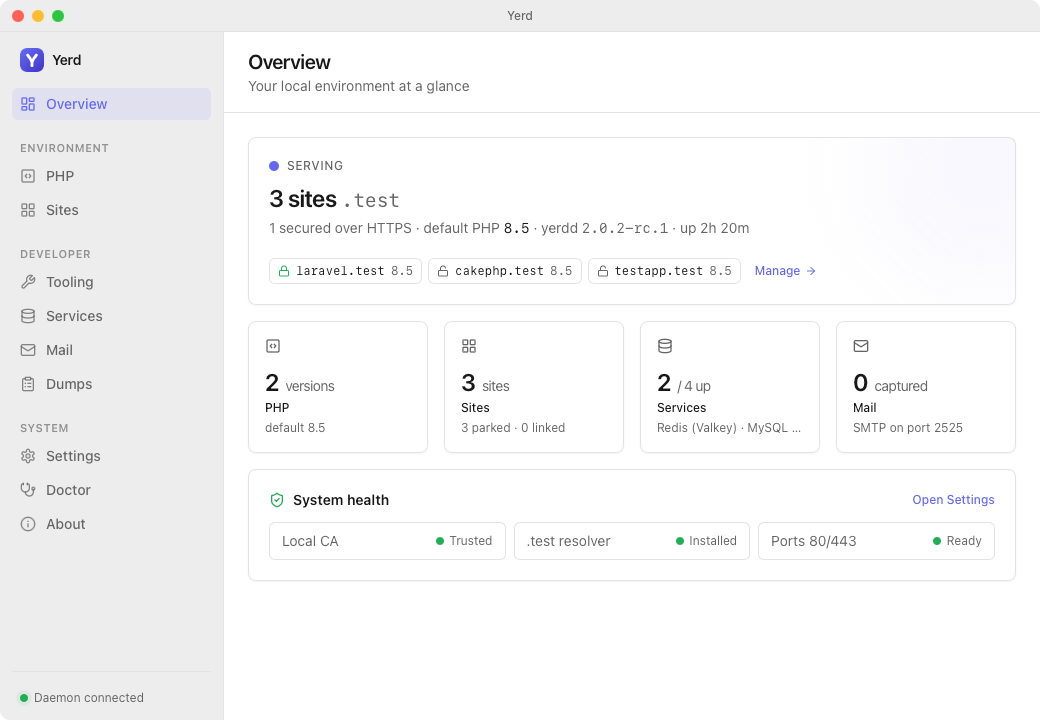
Task: Open the About page
Action: pos(111,524)
